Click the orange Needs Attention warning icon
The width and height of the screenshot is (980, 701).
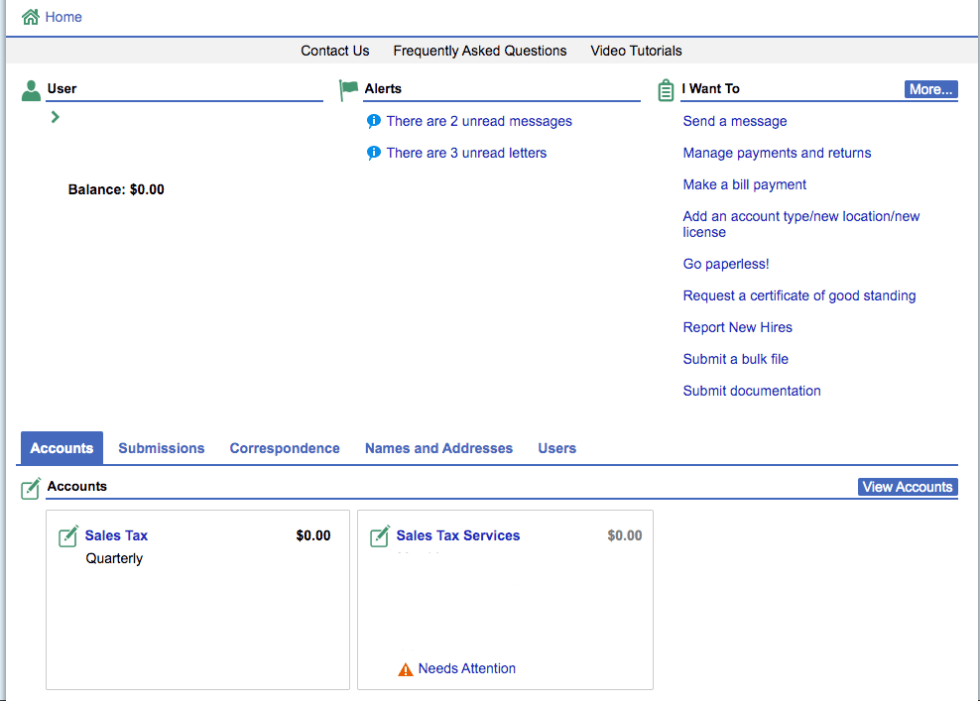pos(405,669)
